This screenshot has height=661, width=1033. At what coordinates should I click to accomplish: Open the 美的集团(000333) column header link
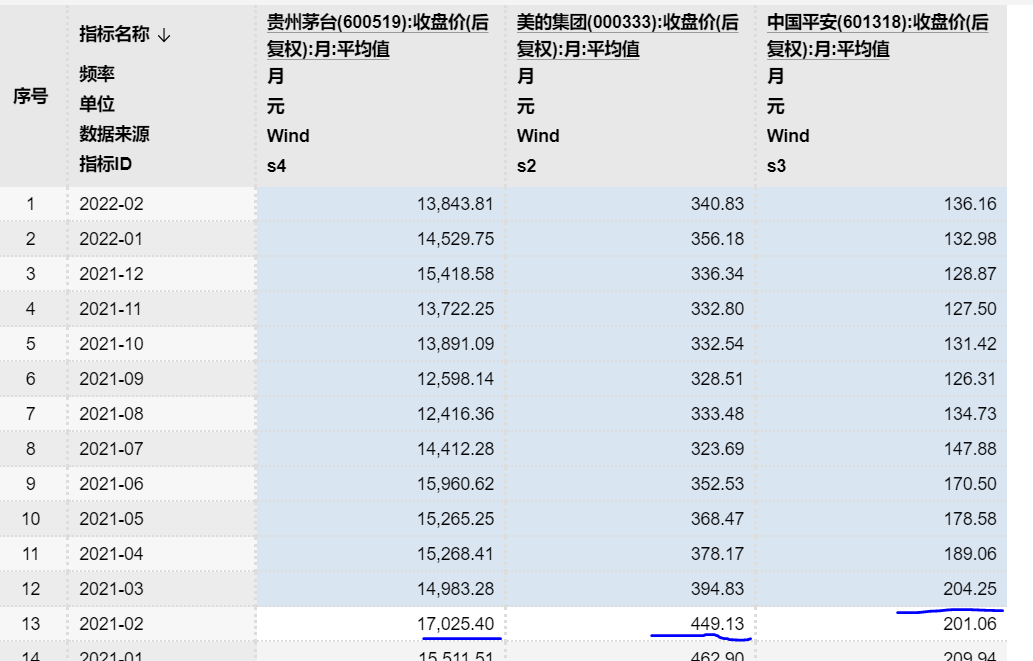(627, 35)
